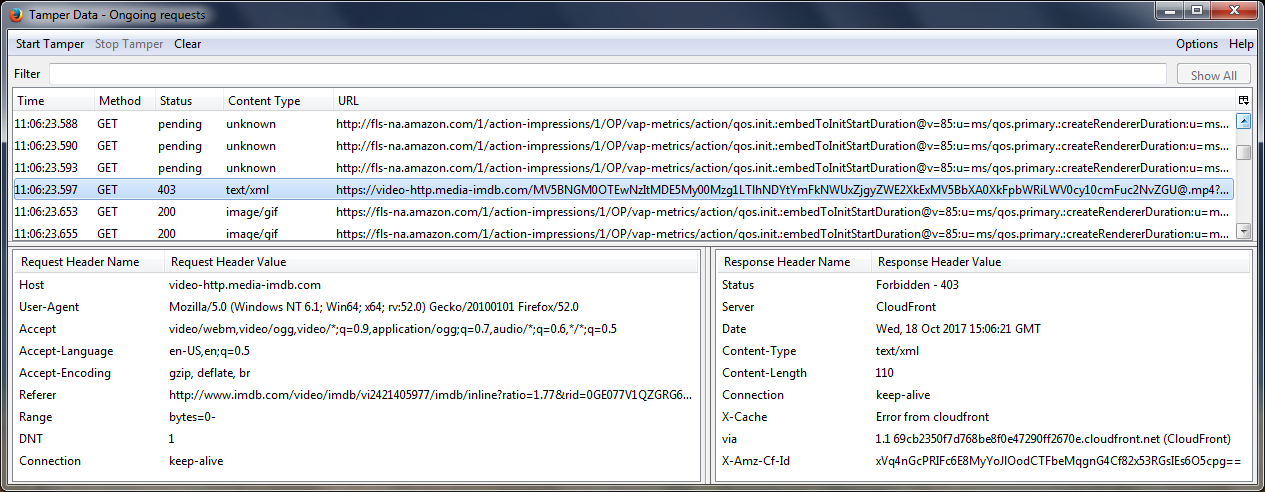Focus the Filter input field

(608, 74)
